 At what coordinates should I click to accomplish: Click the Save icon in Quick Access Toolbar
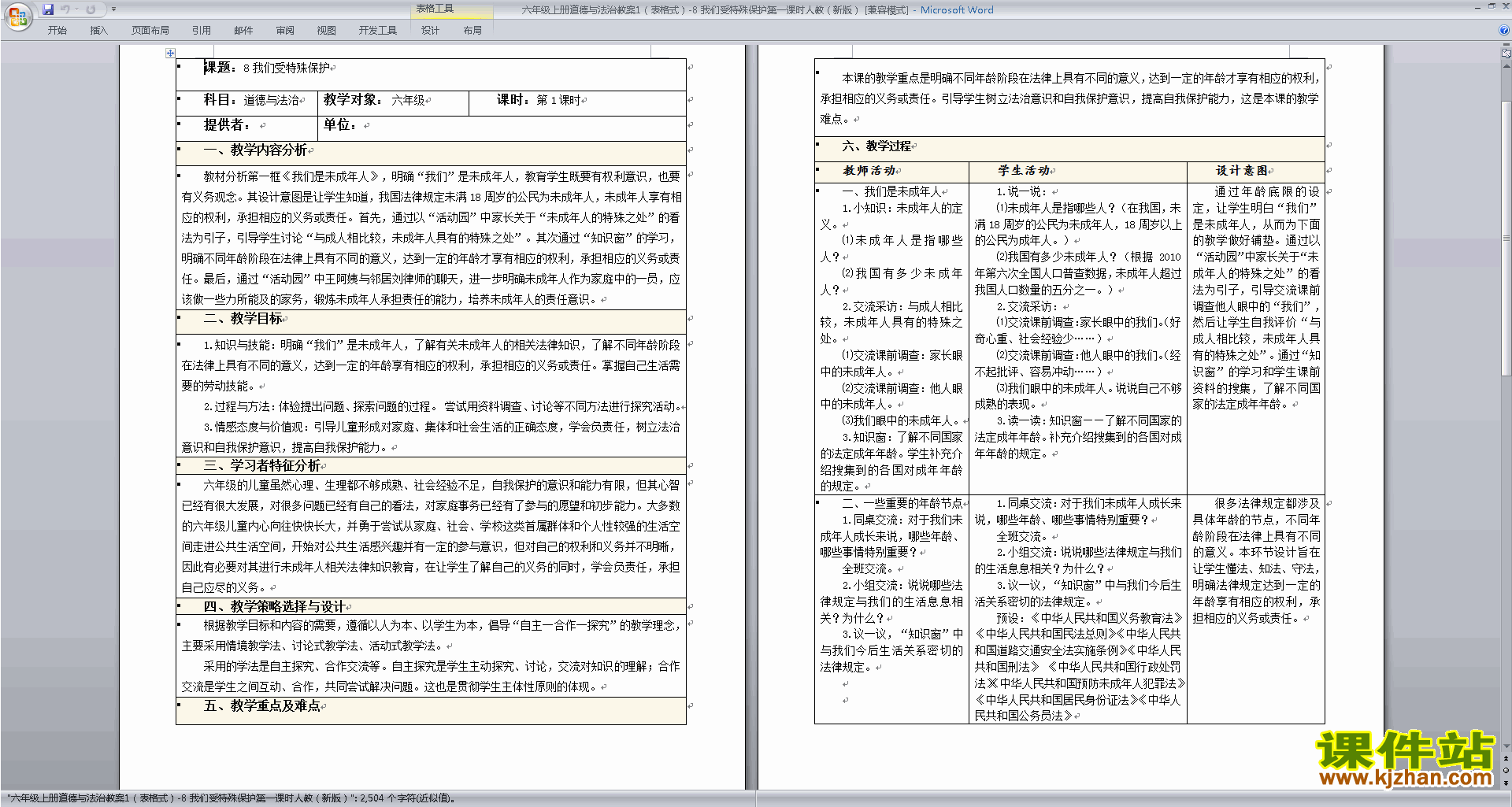point(48,9)
